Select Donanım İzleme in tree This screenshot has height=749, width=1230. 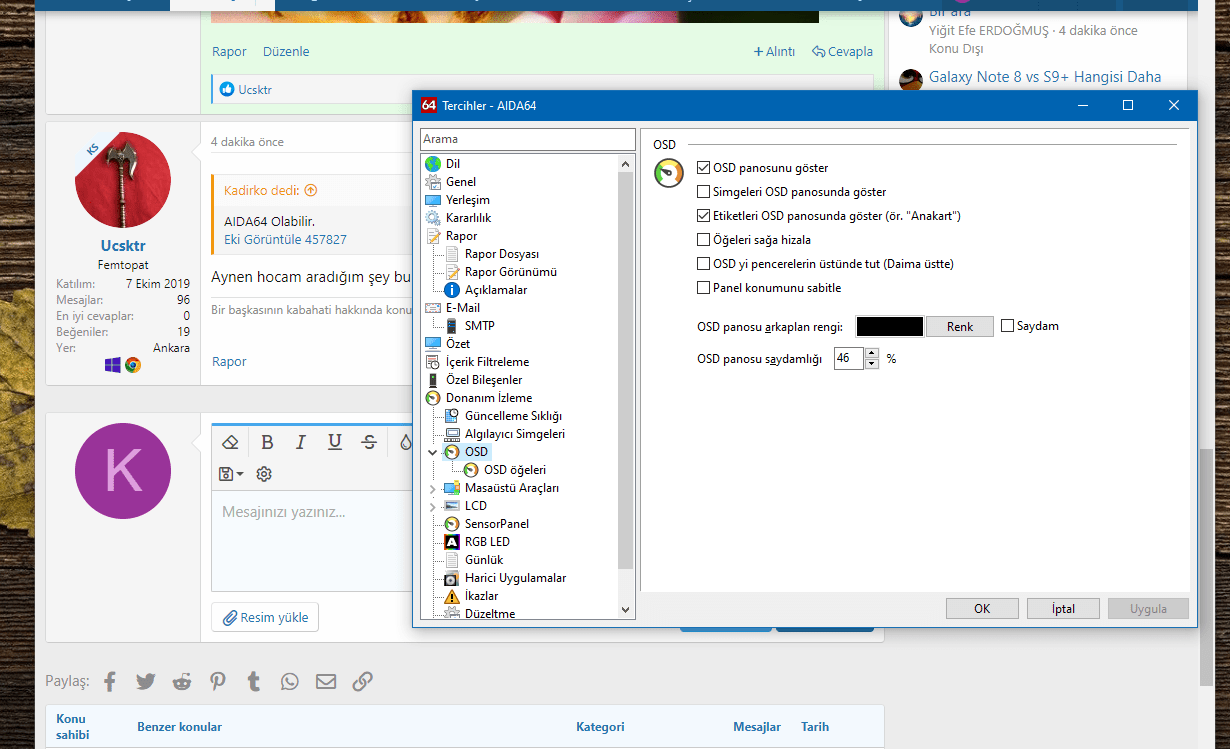point(489,398)
